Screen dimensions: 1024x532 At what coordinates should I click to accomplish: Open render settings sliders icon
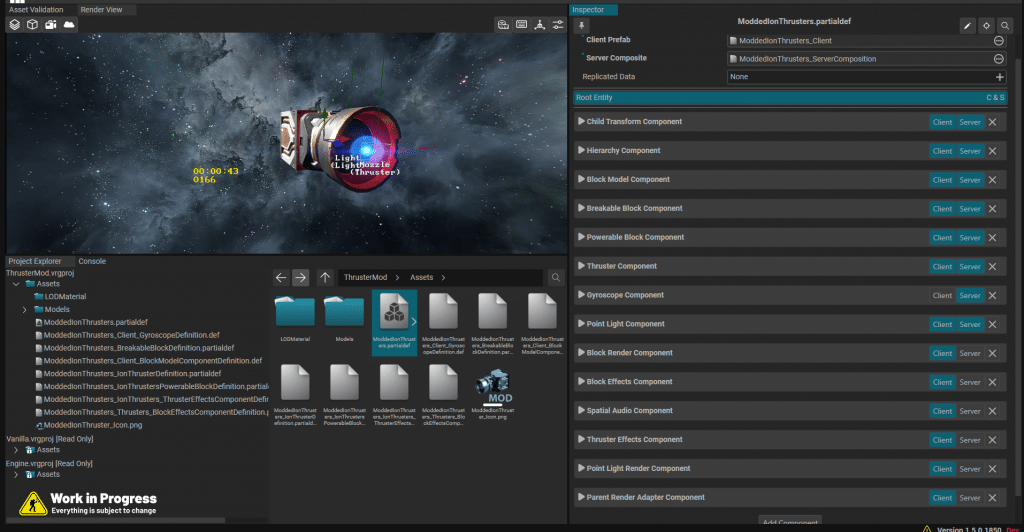click(558, 24)
